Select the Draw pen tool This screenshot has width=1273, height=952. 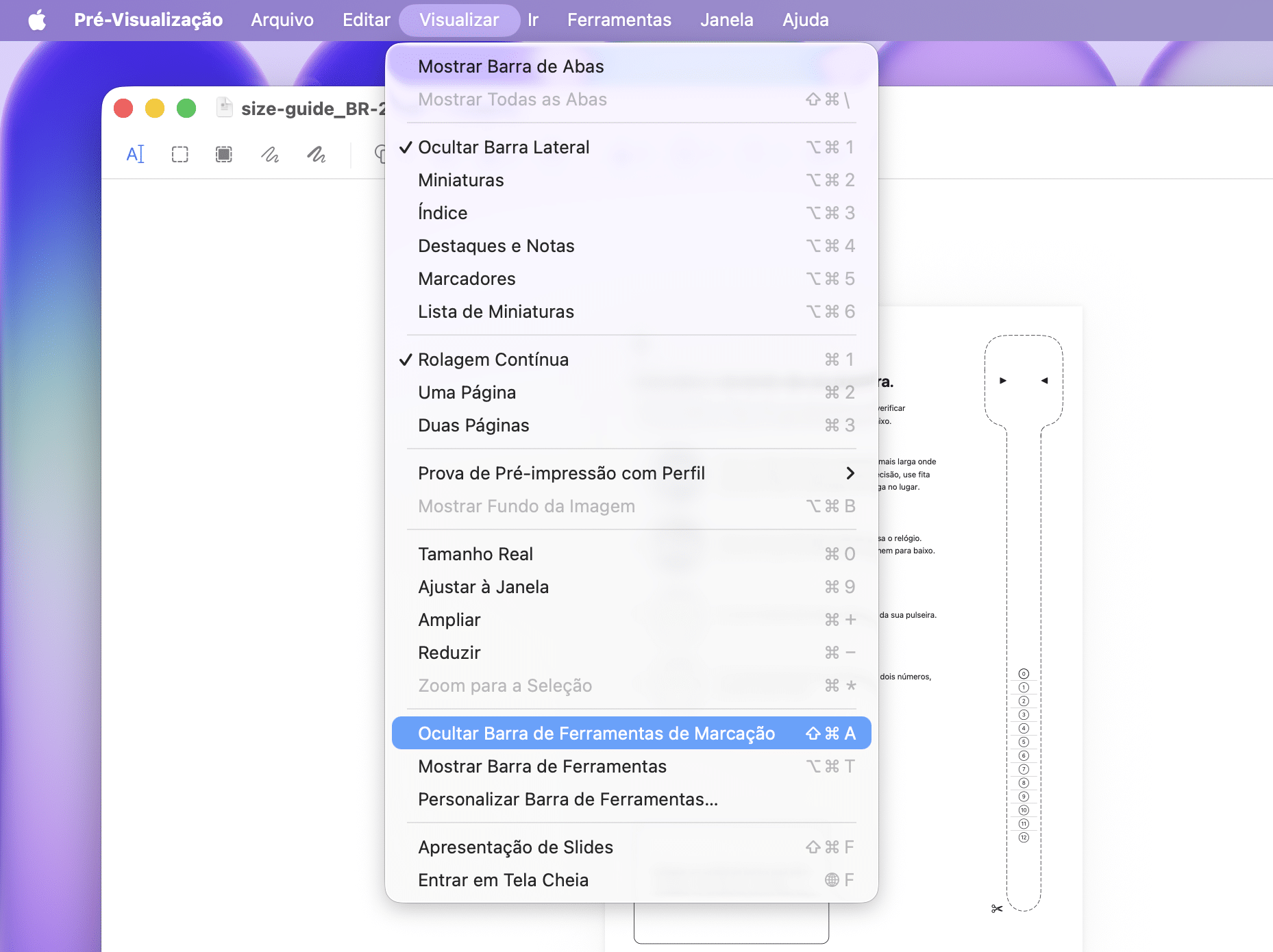(x=316, y=155)
